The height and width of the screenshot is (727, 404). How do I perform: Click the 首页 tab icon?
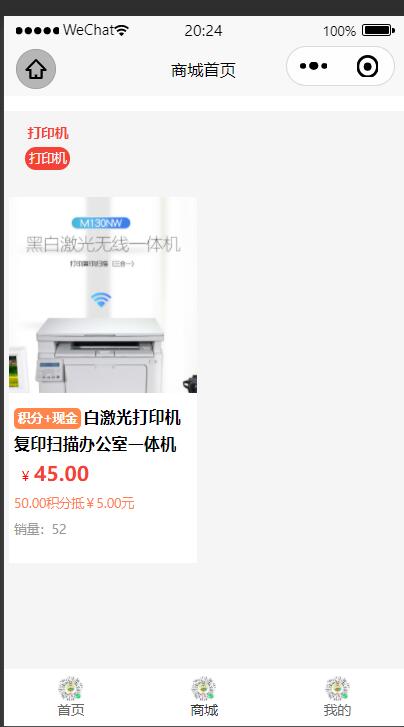point(71,688)
